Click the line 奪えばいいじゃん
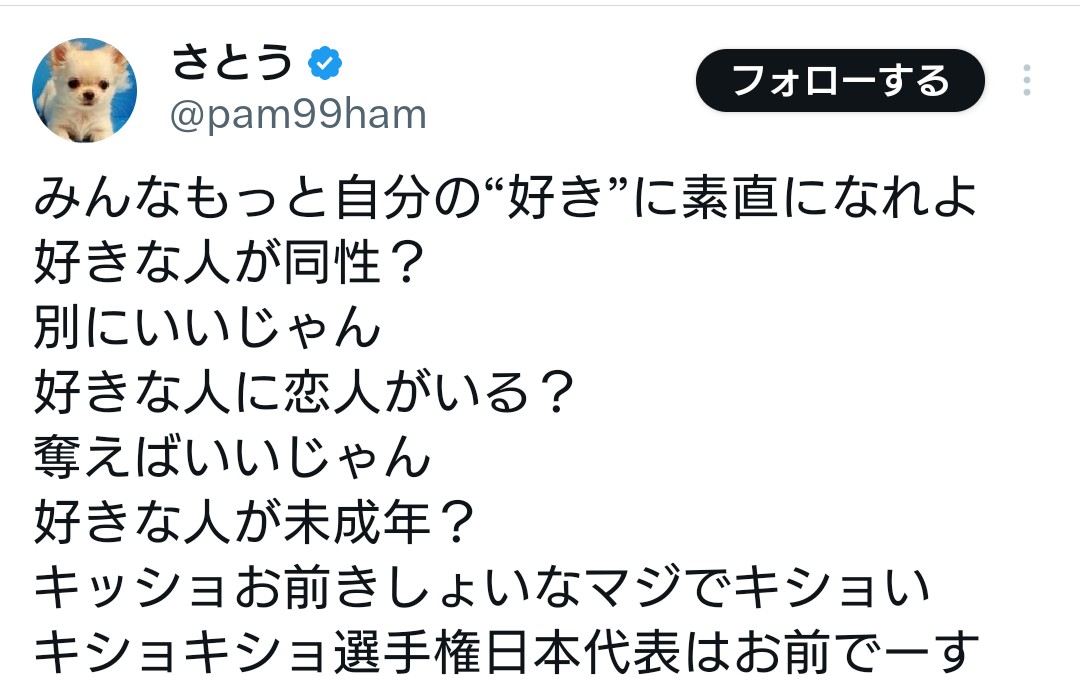Image resolution: width=1080 pixels, height=699 pixels. 232,458
